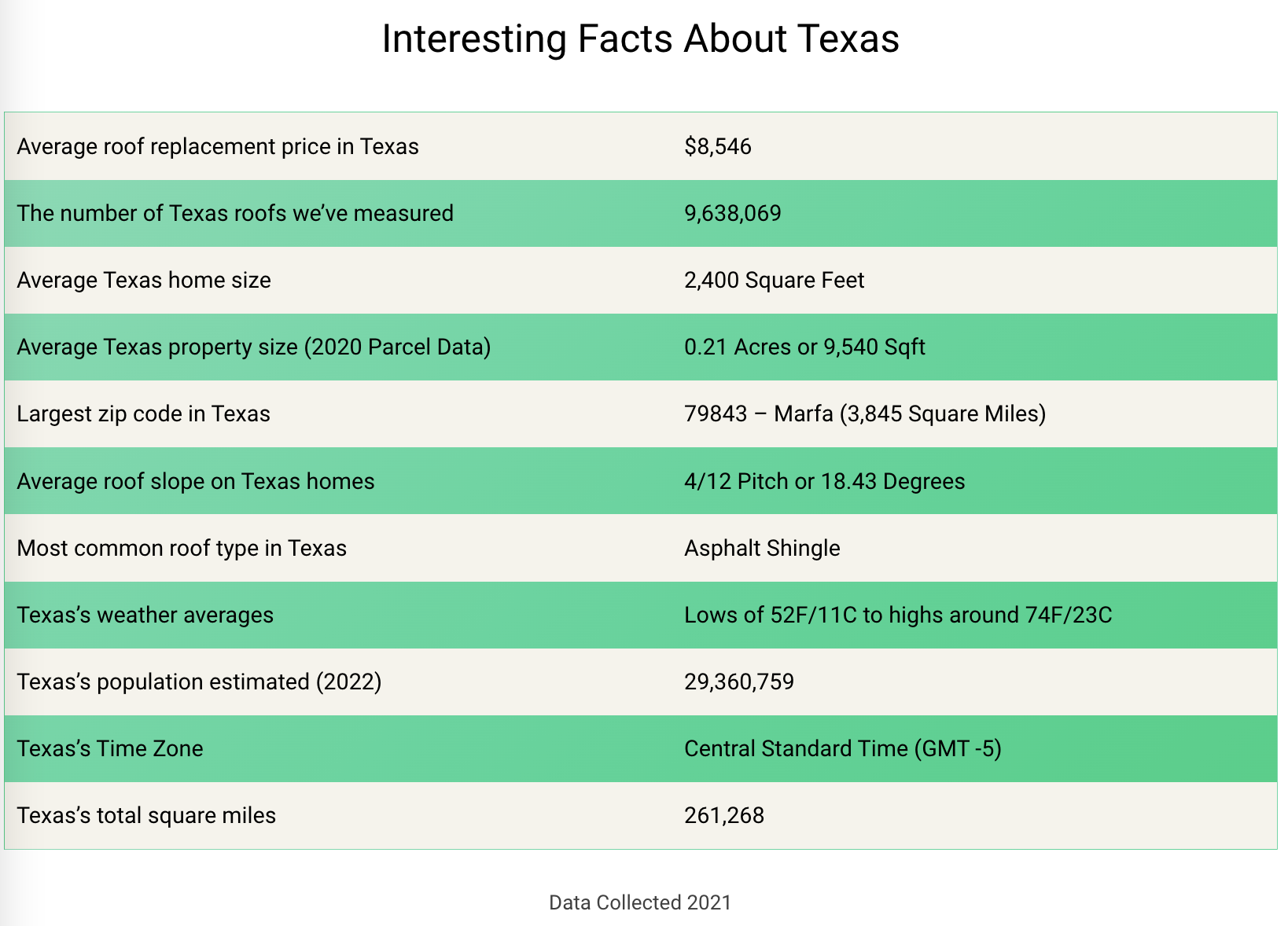Click the 'Asphalt Shingle' value

point(762,548)
